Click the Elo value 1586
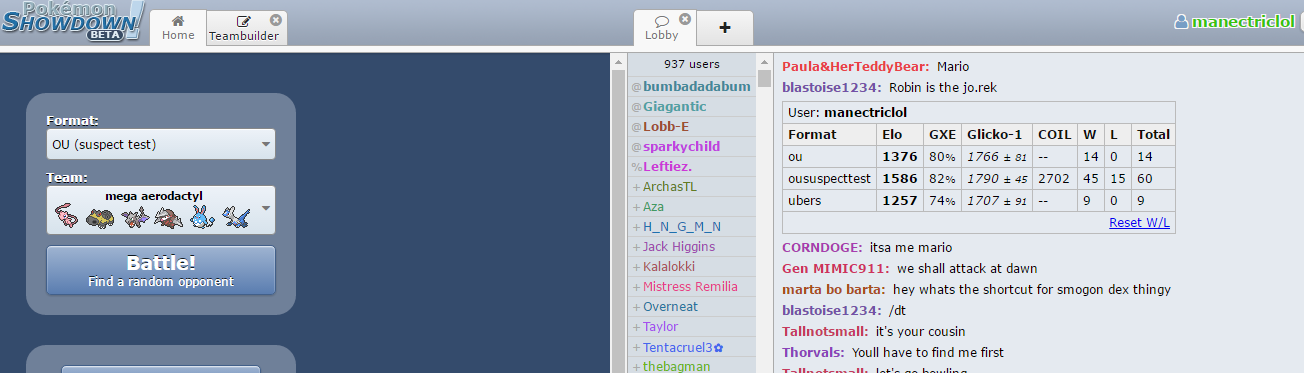The width and height of the screenshot is (1304, 373). 899,178
